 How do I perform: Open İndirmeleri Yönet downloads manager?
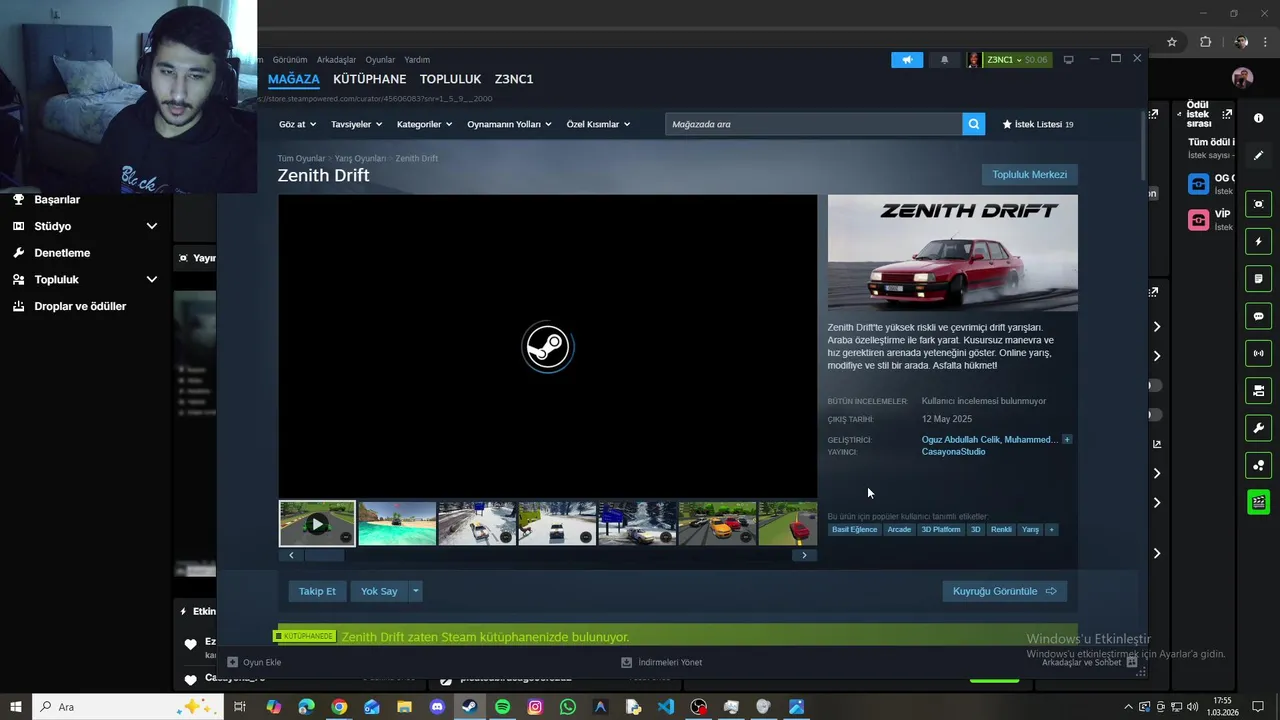tap(661, 662)
